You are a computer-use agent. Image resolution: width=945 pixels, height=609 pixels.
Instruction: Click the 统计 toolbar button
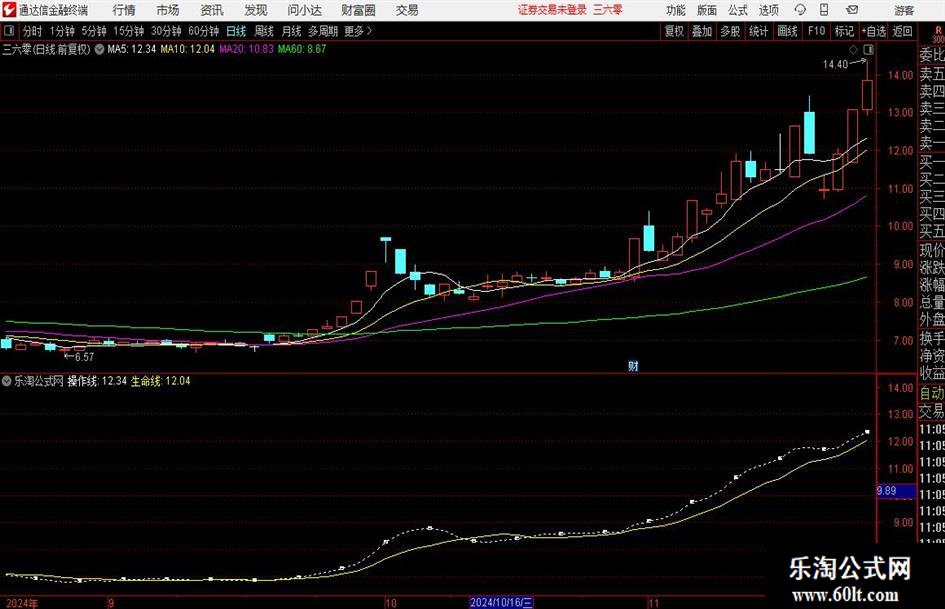pos(758,31)
